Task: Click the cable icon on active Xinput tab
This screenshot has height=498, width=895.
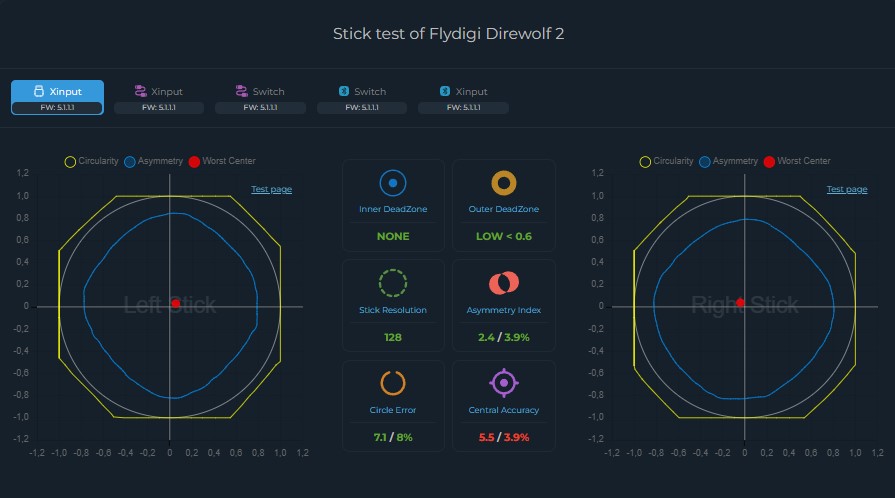Action: coord(39,91)
